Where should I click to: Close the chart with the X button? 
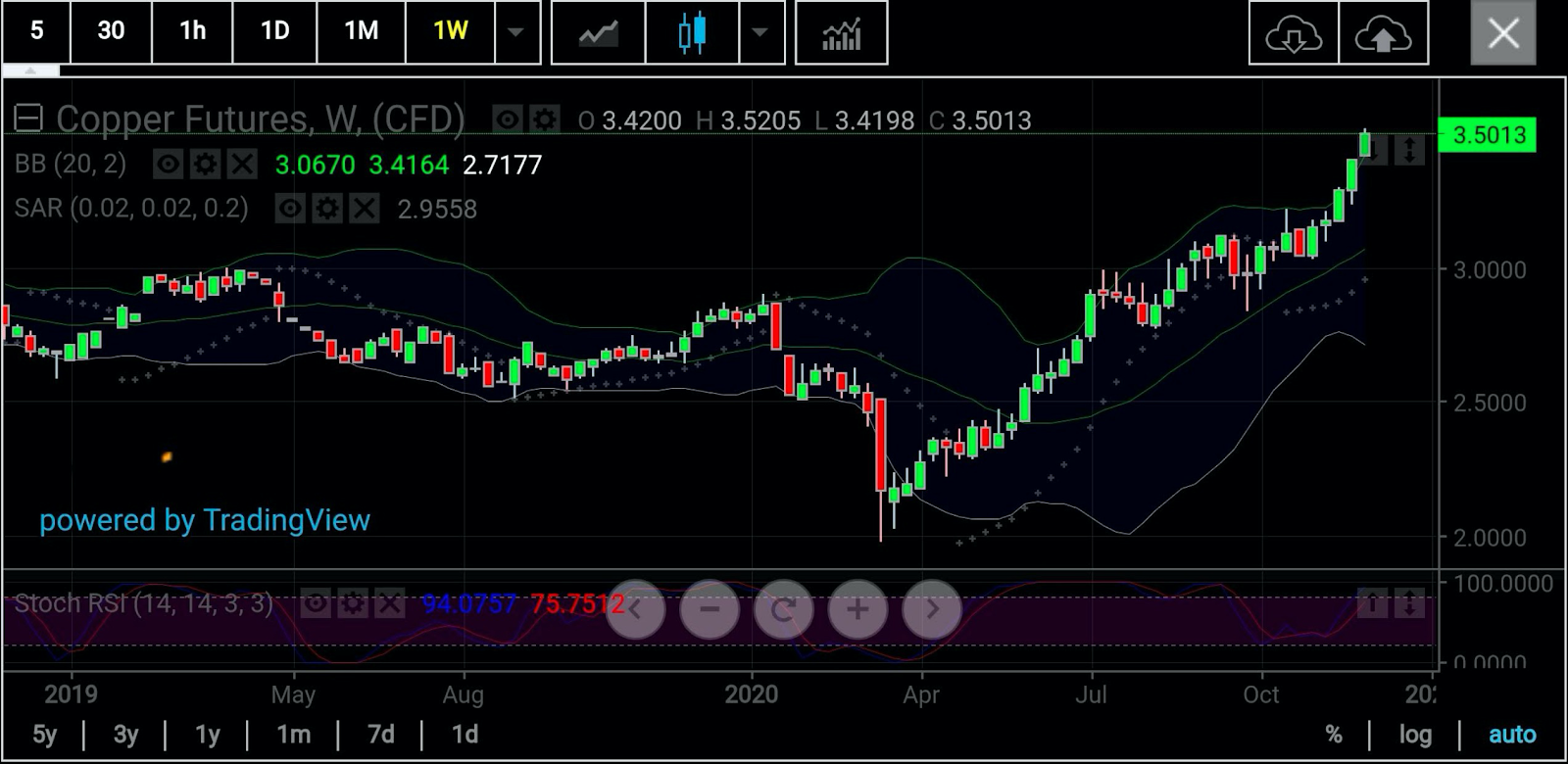tap(1503, 33)
